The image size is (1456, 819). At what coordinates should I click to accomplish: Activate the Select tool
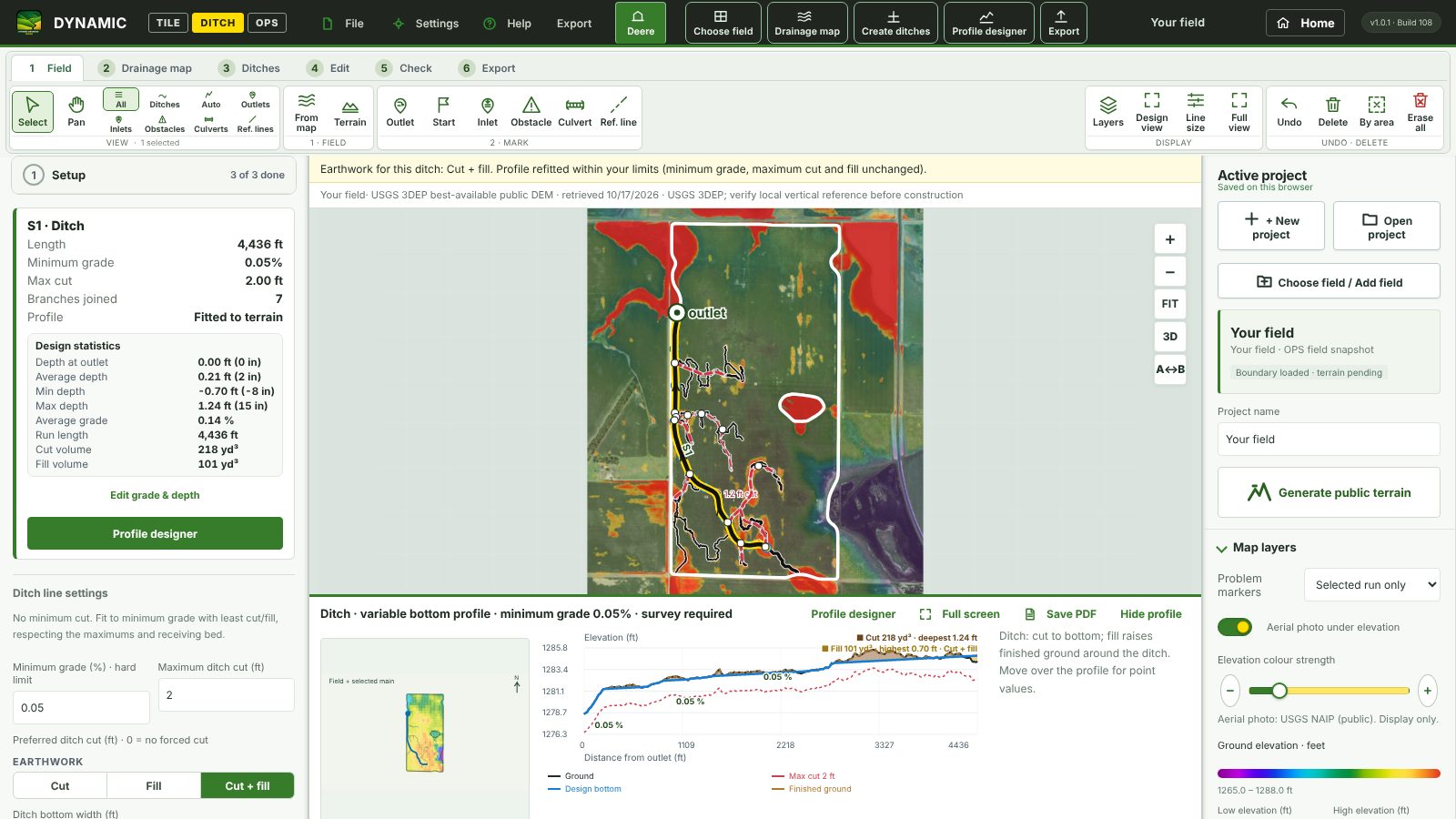(x=33, y=112)
